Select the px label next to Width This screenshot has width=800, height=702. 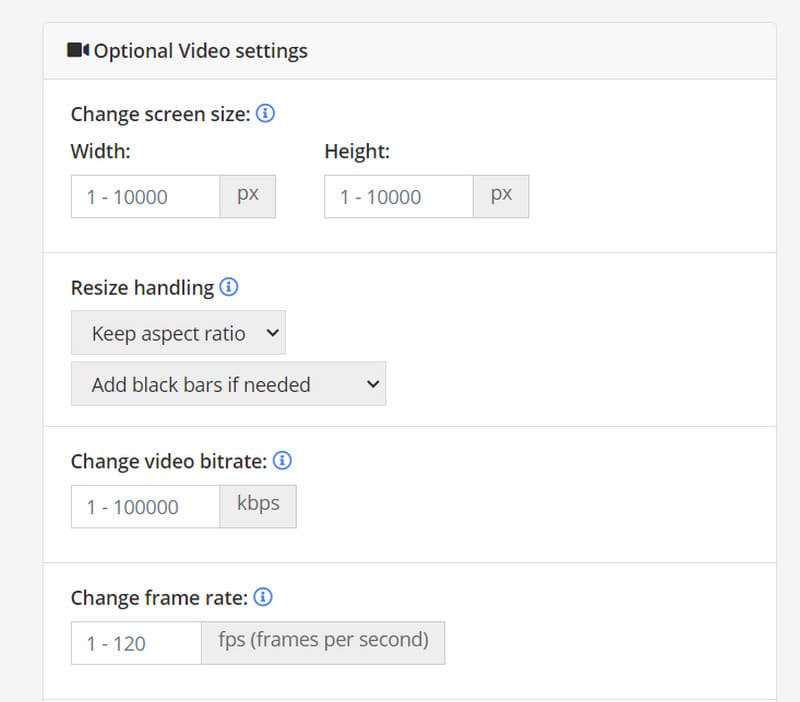[x=247, y=196]
